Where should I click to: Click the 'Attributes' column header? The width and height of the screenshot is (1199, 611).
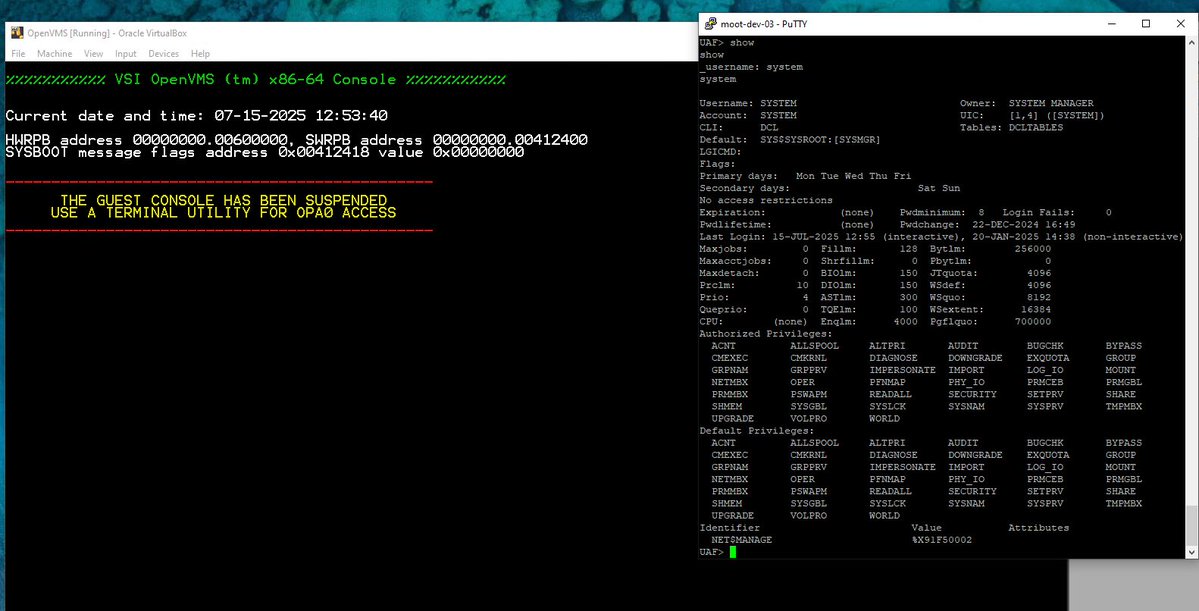1039,528
